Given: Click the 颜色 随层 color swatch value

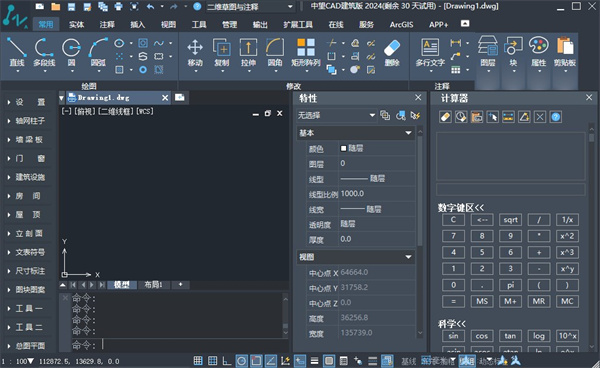Looking at the screenshot, I should click(377, 148).
